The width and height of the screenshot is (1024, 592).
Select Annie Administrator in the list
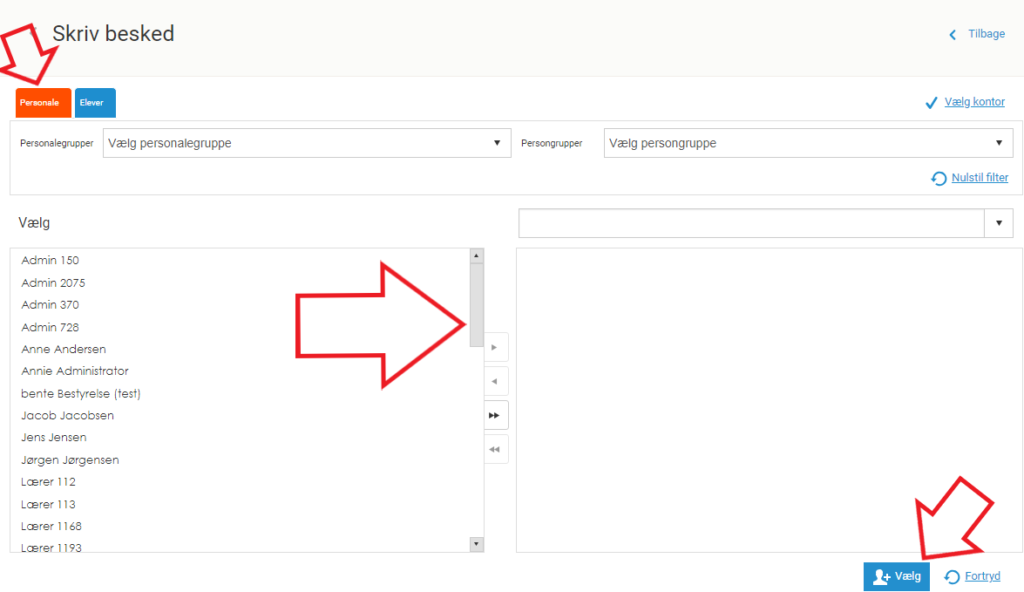pos(74,370)
